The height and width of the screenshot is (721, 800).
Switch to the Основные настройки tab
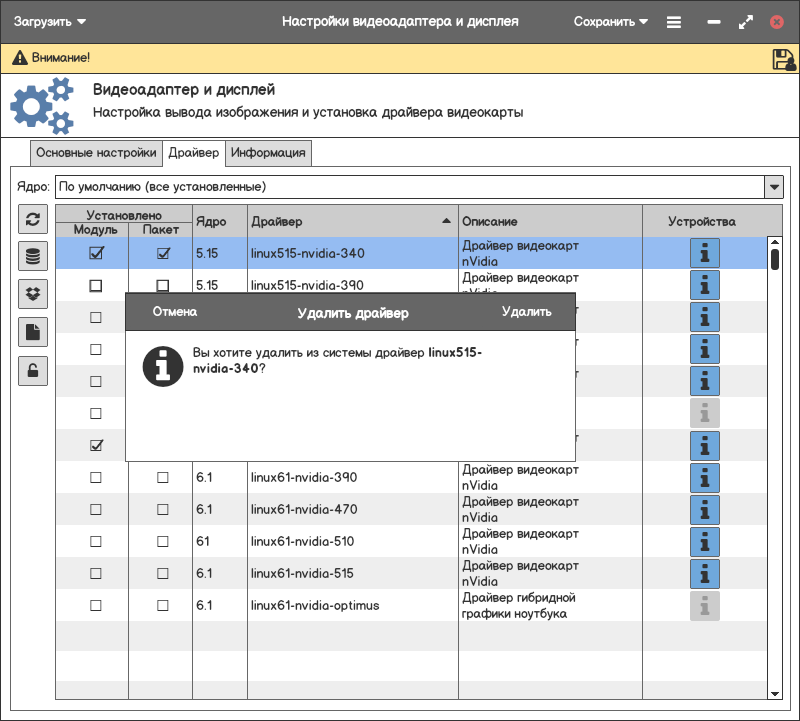[96, 153]
